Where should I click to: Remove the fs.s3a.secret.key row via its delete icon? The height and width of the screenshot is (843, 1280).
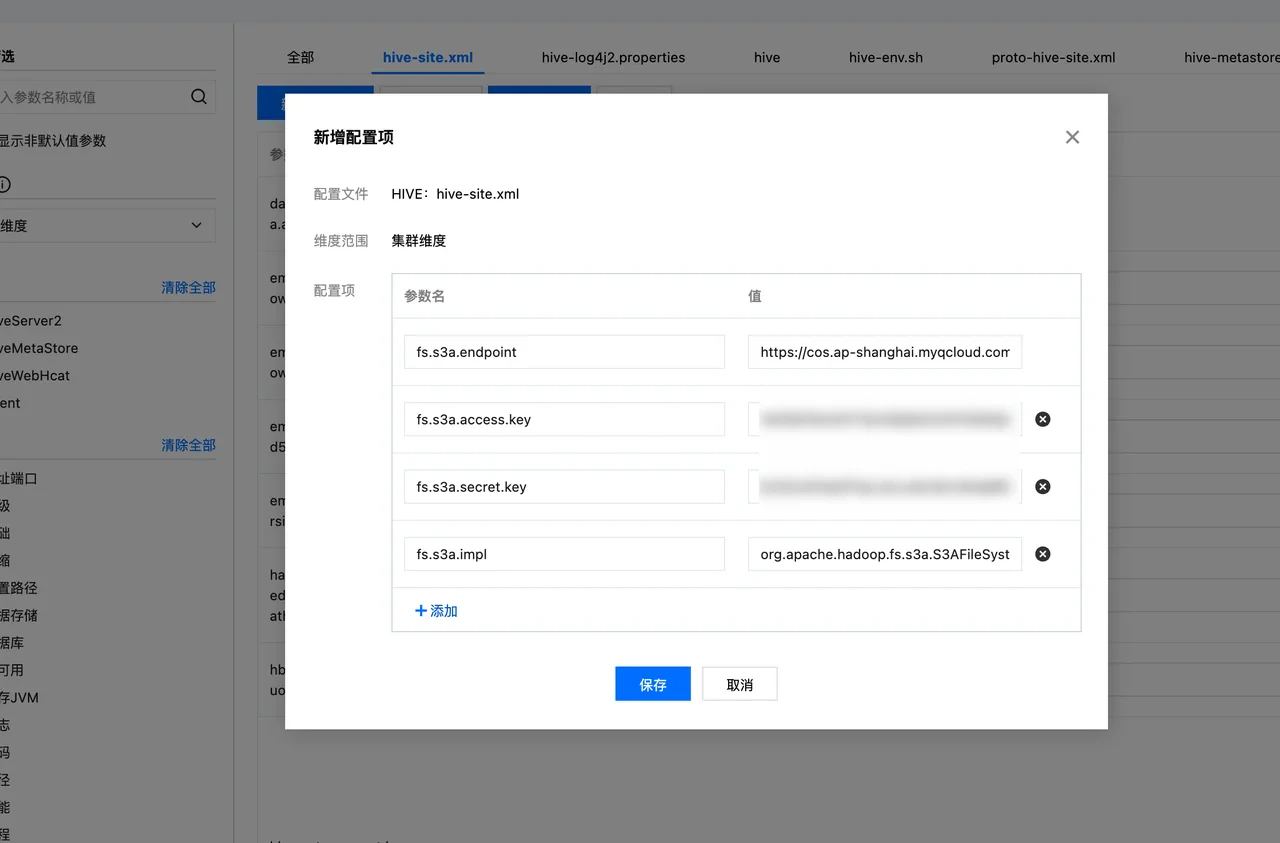click(1042, 486)
